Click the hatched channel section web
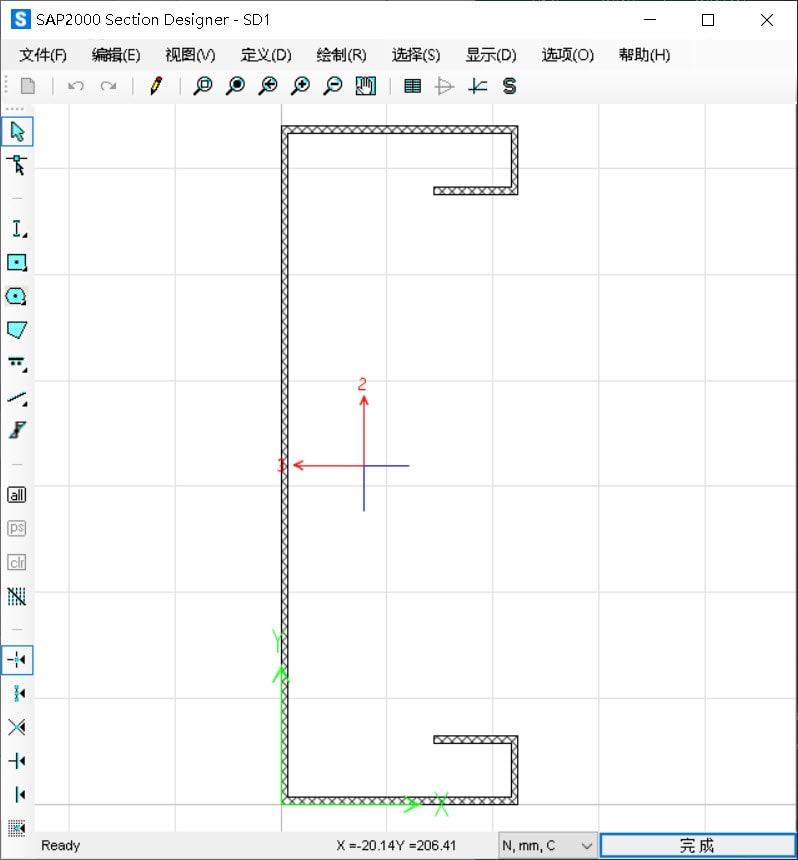 click(x=285, y=465)
